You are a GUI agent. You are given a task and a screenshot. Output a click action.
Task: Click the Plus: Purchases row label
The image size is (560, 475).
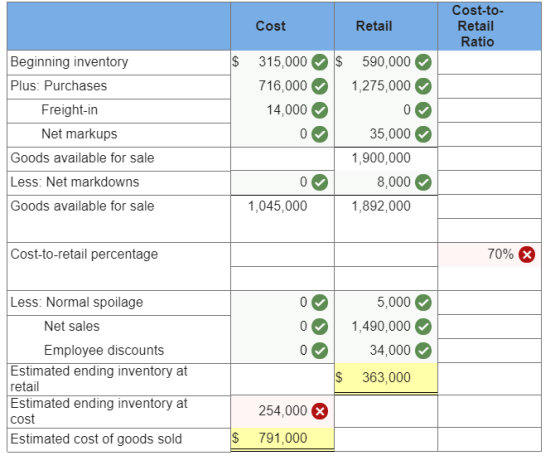coord(59,86)
